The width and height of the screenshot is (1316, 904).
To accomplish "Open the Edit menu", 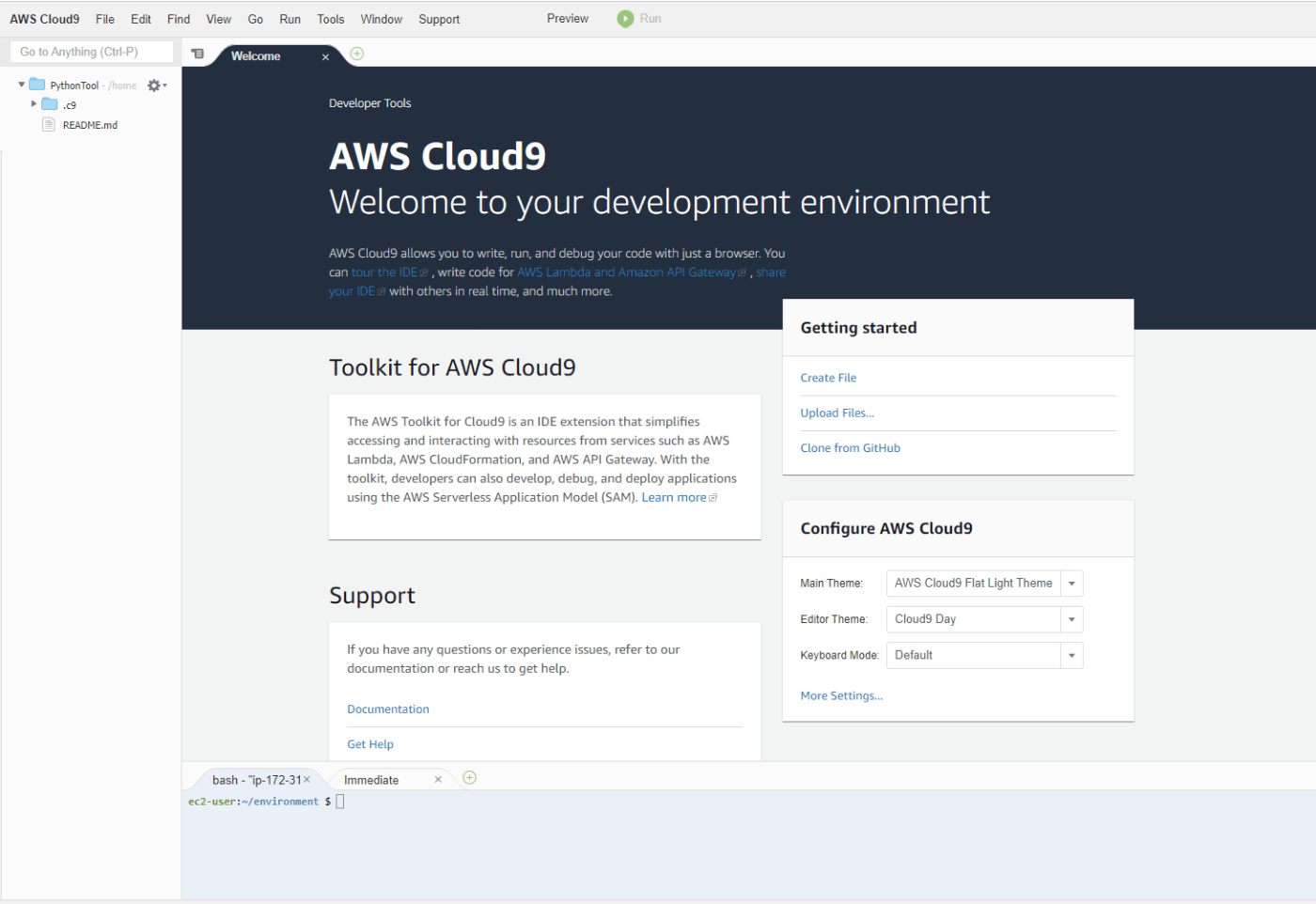I will pyautogui.click(x=141, y=19).
